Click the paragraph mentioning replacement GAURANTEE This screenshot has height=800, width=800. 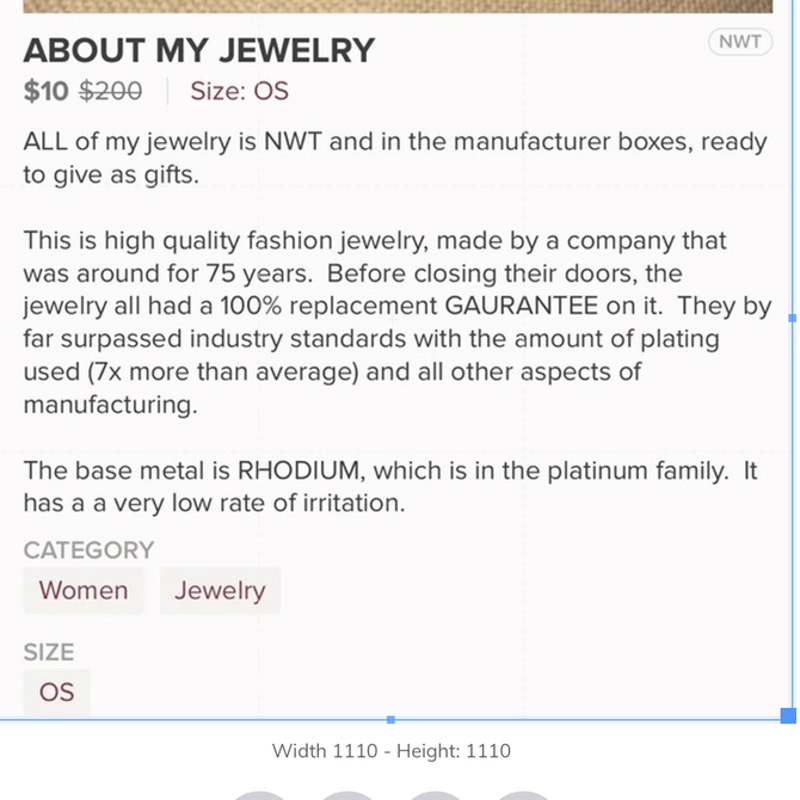397,322
